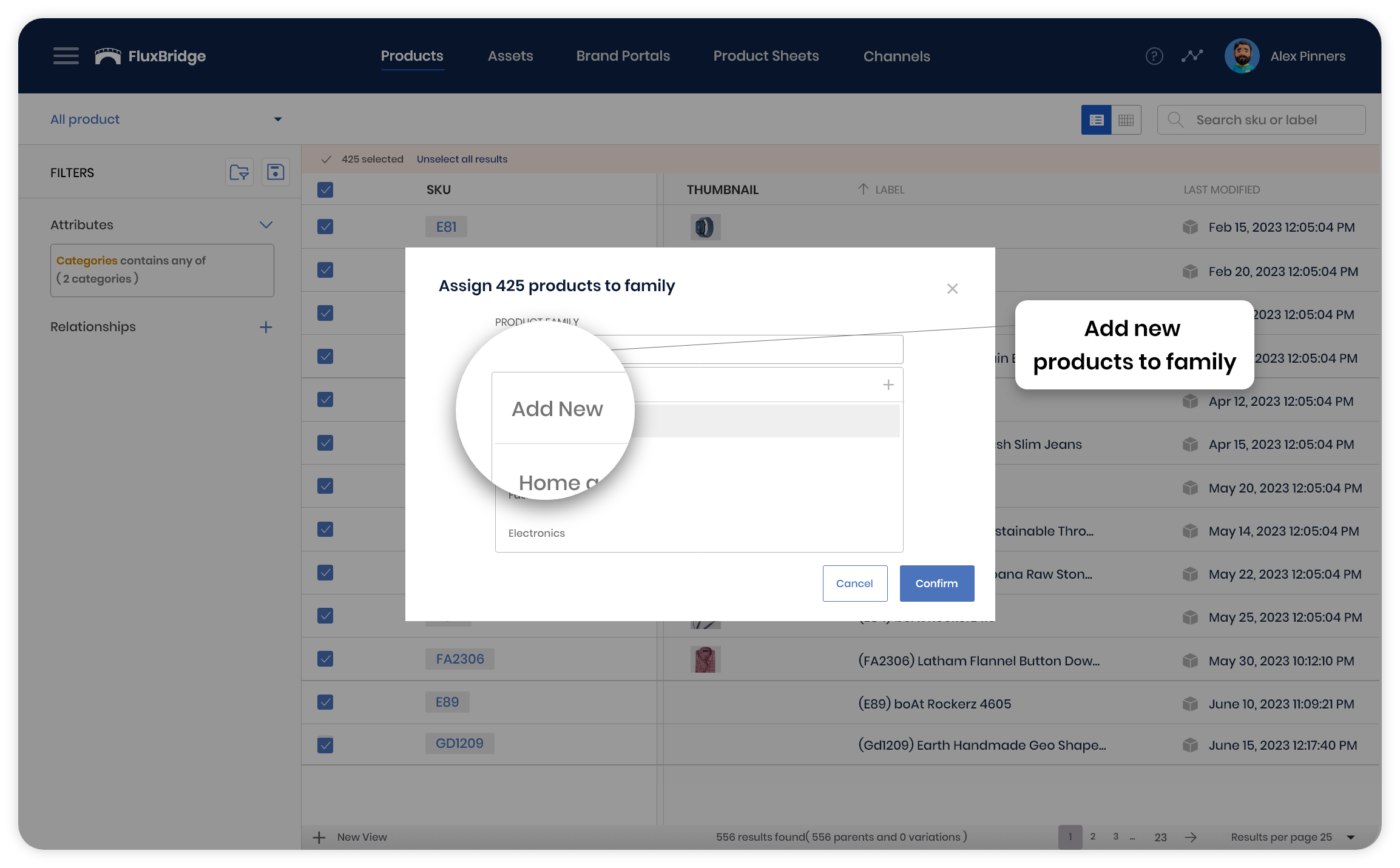The image size is (1400, 868).
Task: Open the hamburger menu icon
Action: click(66, 56)
